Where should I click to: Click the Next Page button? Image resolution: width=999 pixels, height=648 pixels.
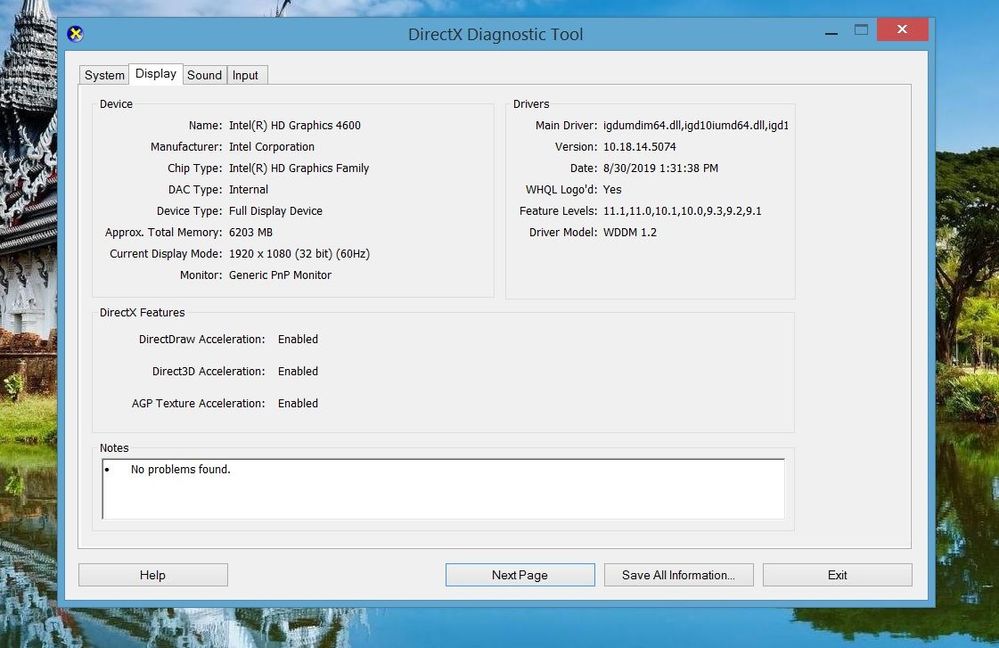(x=520, y=575)
